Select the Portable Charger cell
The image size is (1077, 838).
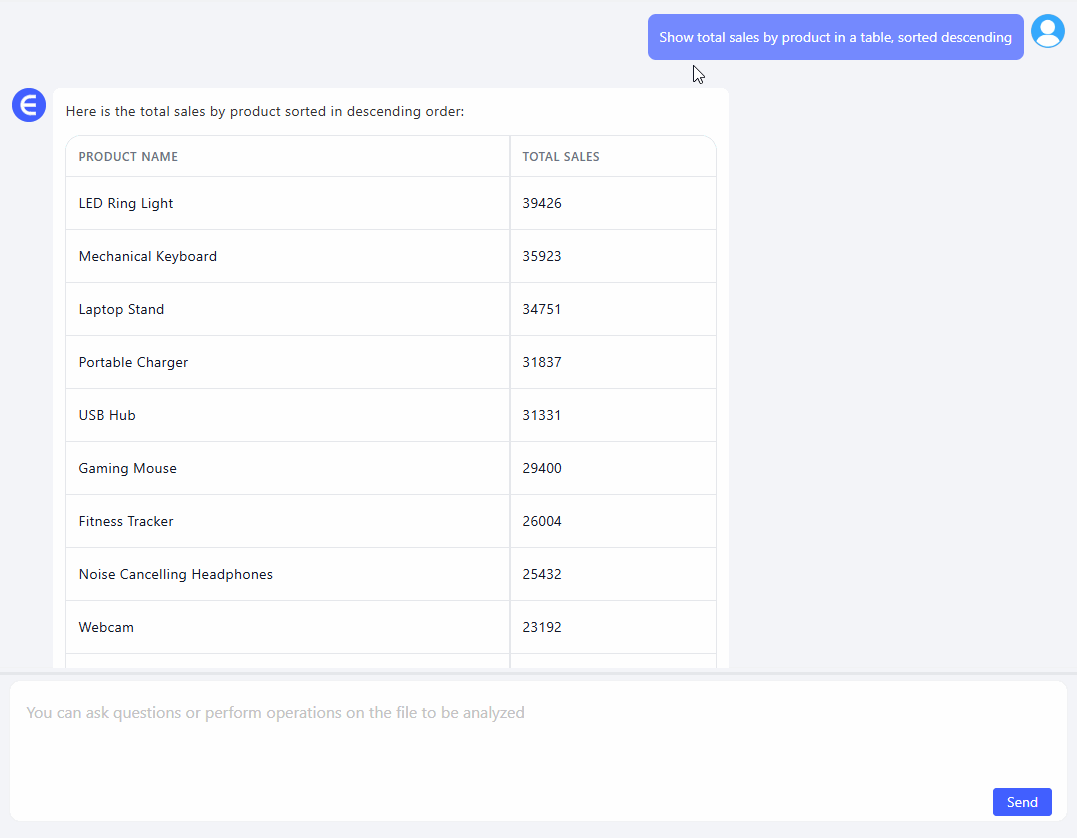click(x=133, y=362)
